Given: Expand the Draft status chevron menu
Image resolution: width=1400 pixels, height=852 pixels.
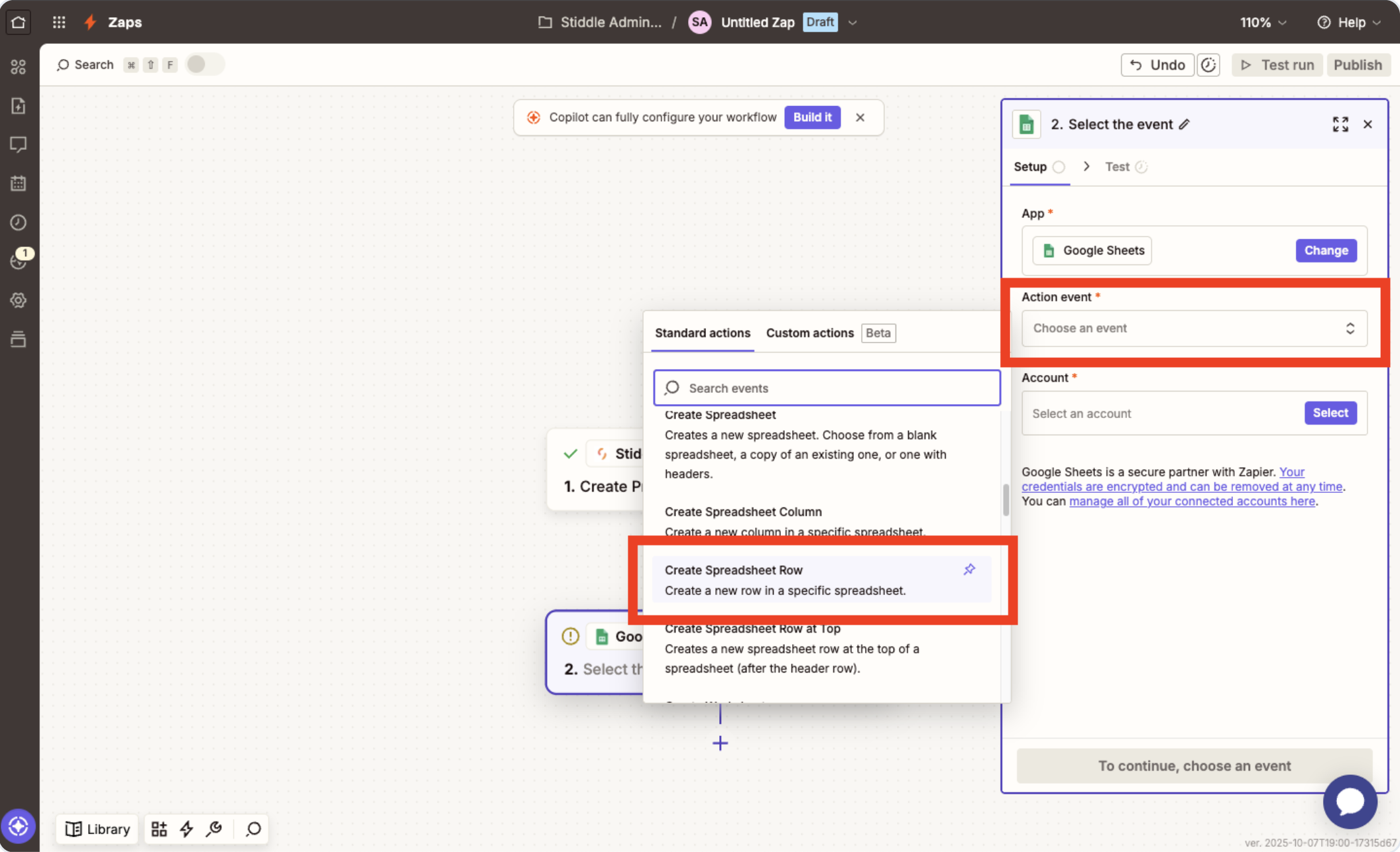Looking at the screenshot, I should 853,23.
